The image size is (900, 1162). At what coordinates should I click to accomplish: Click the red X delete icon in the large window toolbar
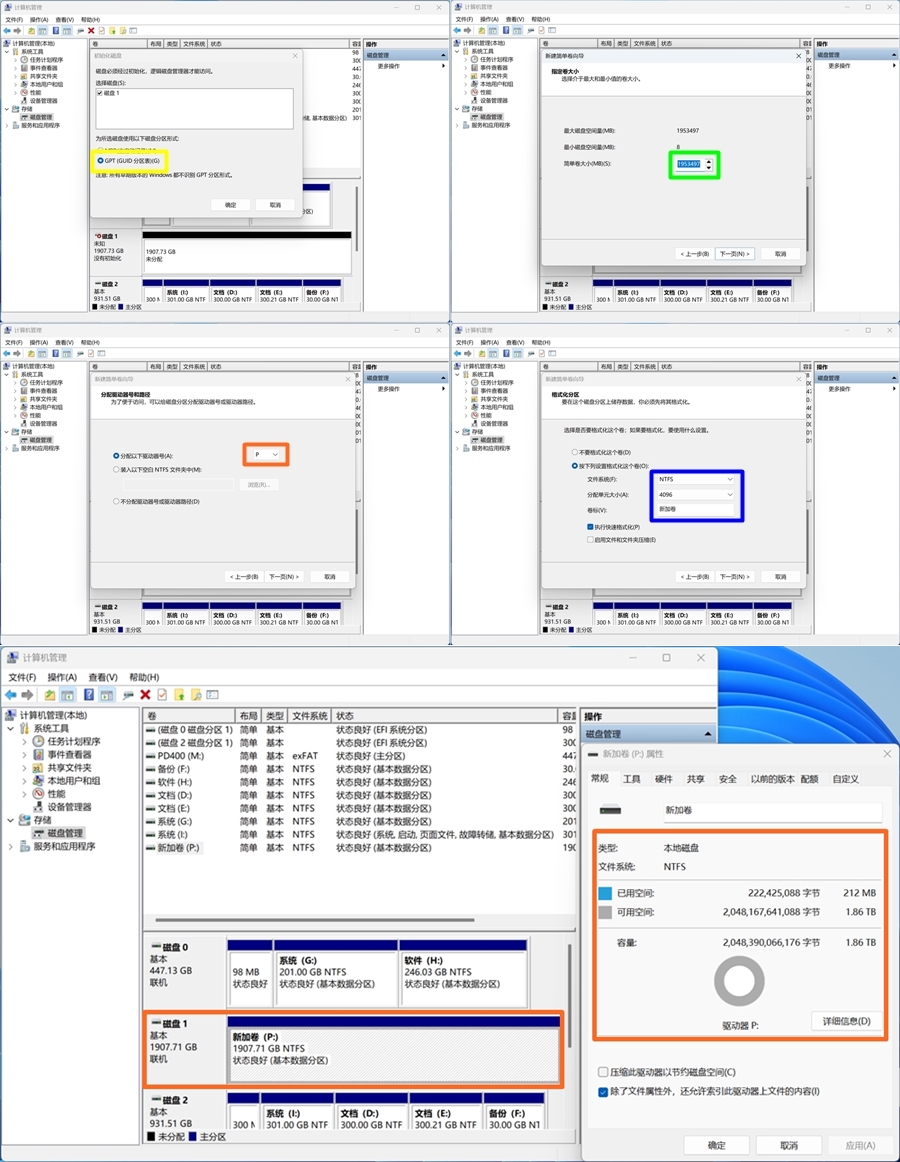click(x=145, y=694)
